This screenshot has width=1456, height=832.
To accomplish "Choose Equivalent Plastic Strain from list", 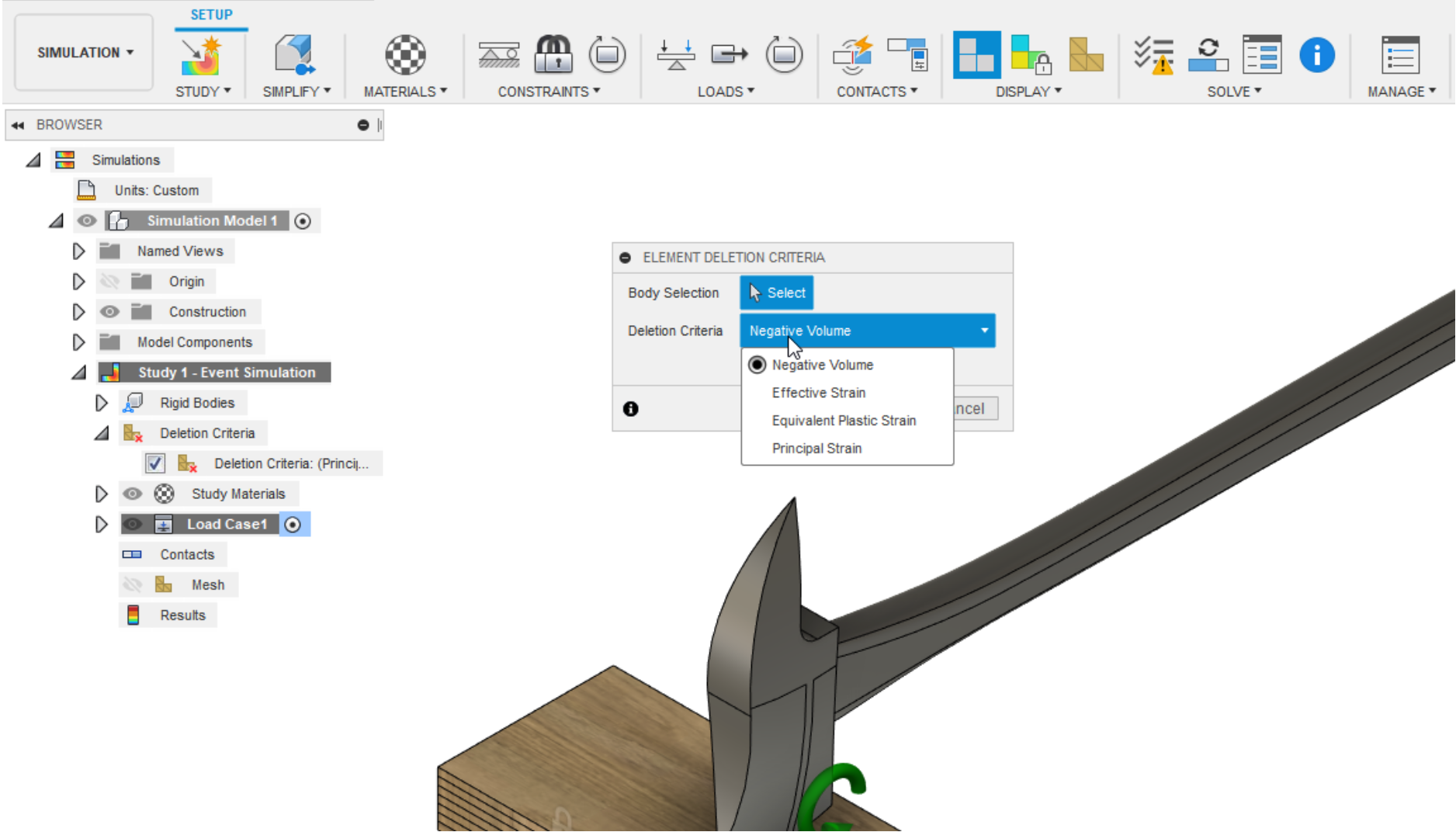I will (x=844, y=421).
